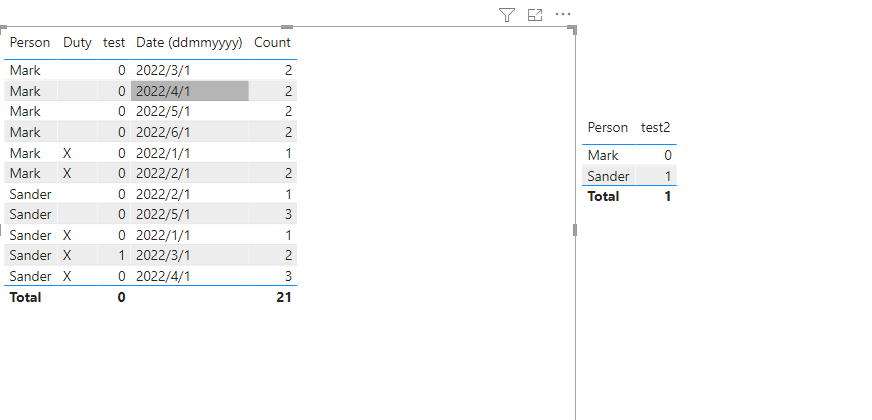Click test value 1 in Sander 2022/3/1 row
The width and height of the screenshot is (872, 420).
tap(122, 256)
